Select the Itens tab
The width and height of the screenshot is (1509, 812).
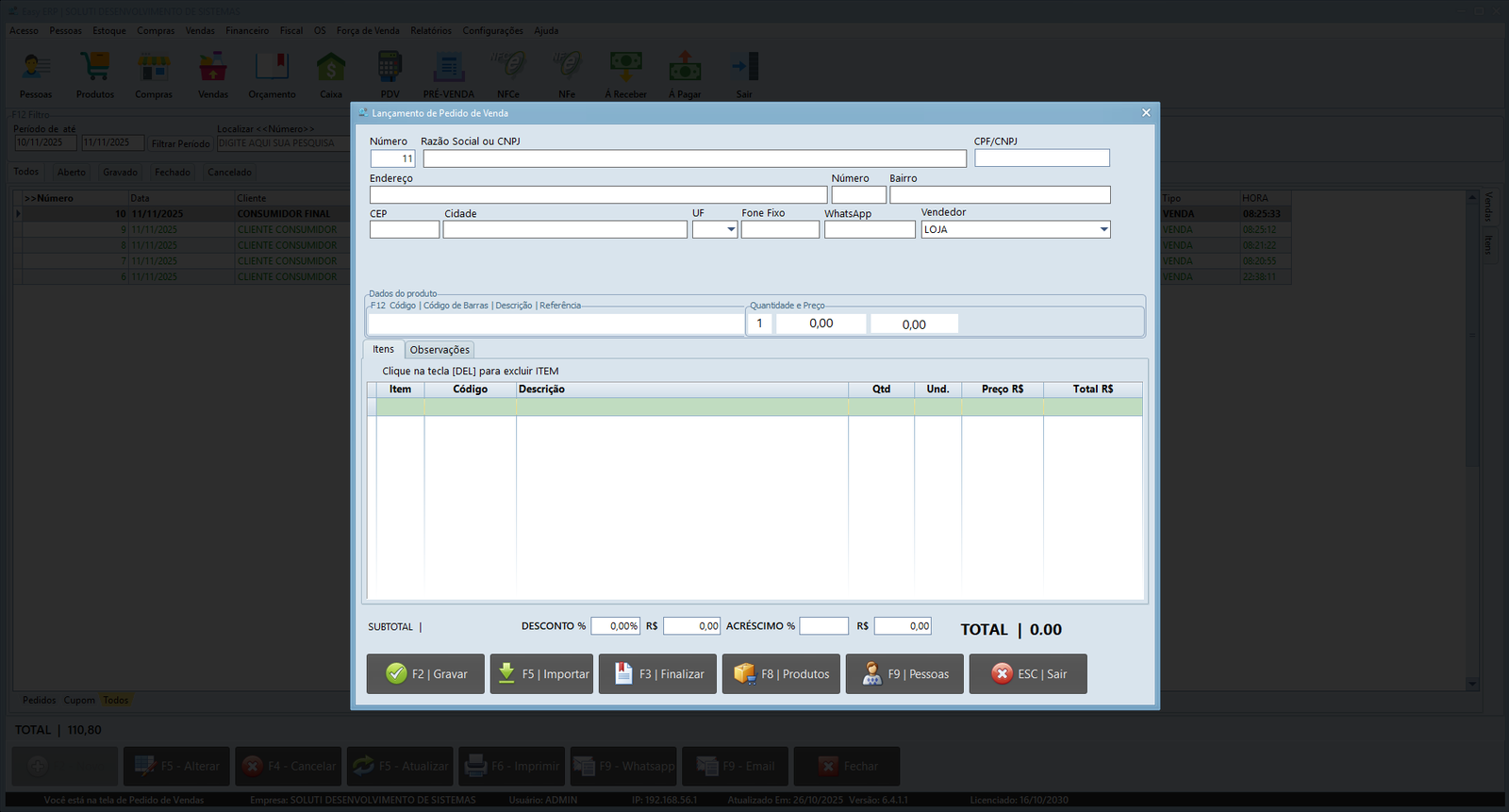[x=383, y=349]
